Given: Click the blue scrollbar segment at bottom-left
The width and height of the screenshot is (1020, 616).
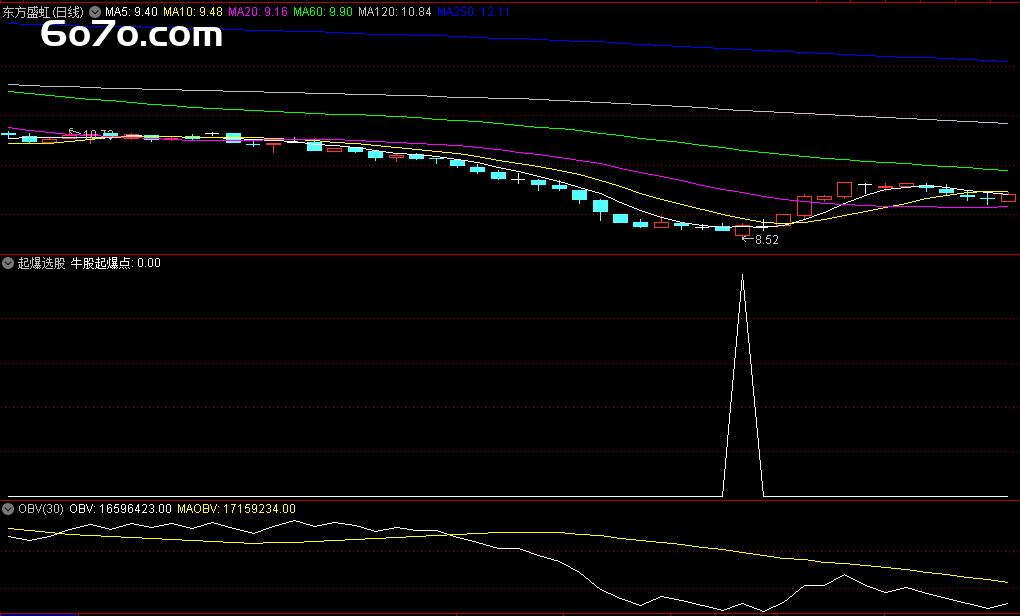Looking at the screenshot, I should [38, 614].
